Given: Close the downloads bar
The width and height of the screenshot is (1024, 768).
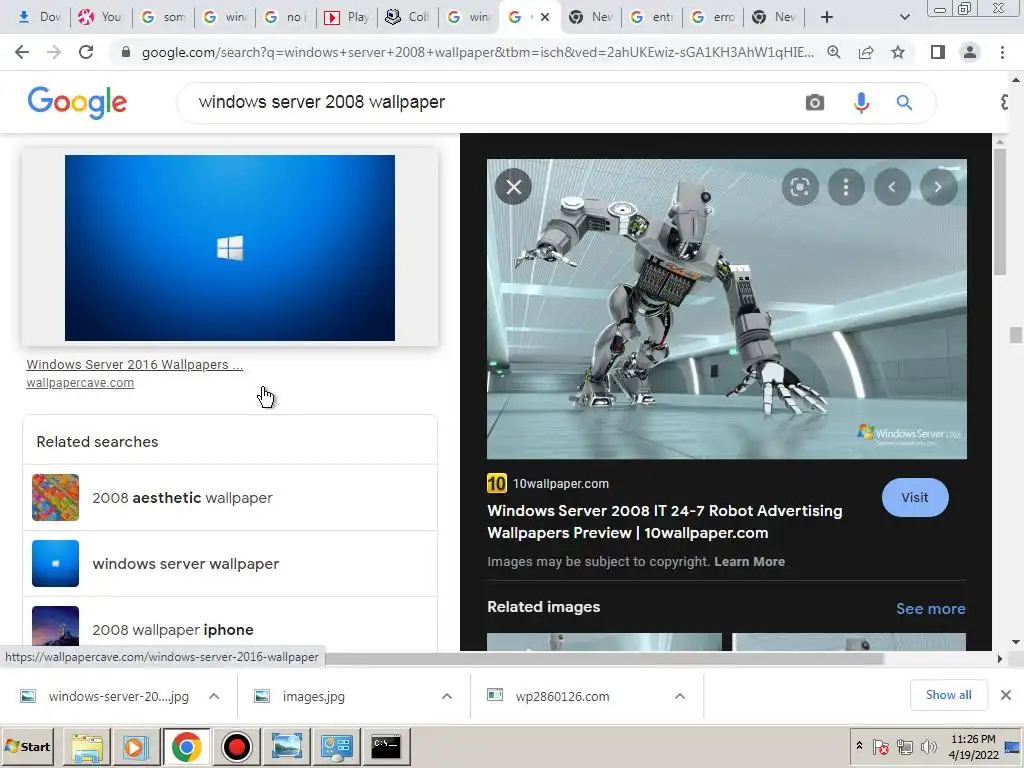Looking at the screenshot, I should tap(1006, 695).
